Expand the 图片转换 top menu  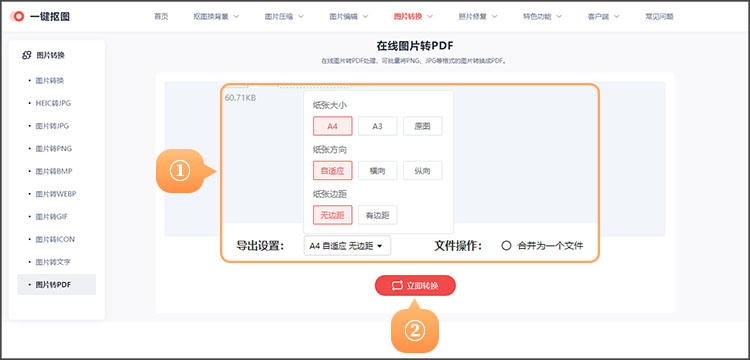[413, 16]
